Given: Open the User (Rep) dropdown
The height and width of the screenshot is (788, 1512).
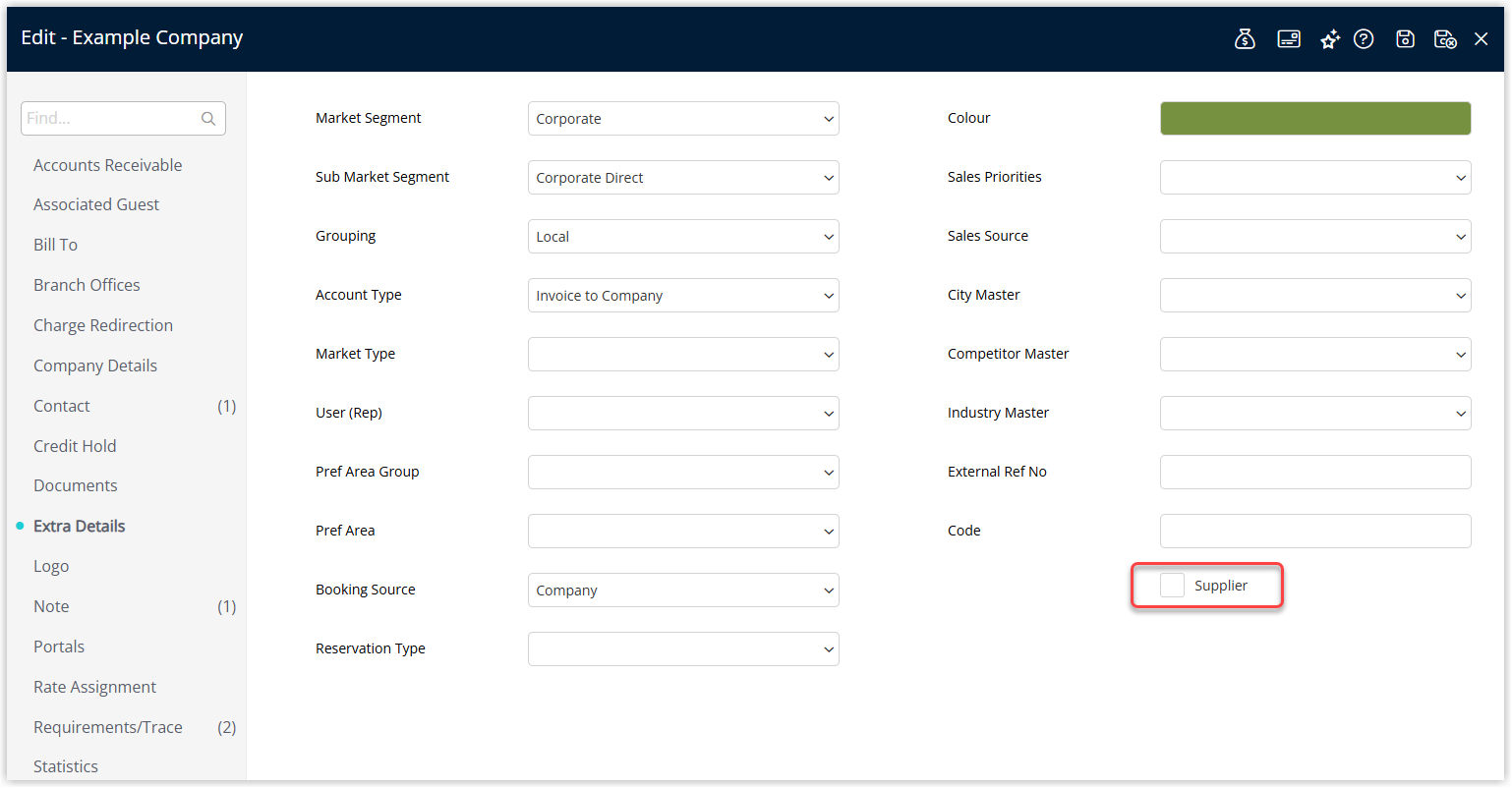Looking at the screenshot, I should pos(683,414).
